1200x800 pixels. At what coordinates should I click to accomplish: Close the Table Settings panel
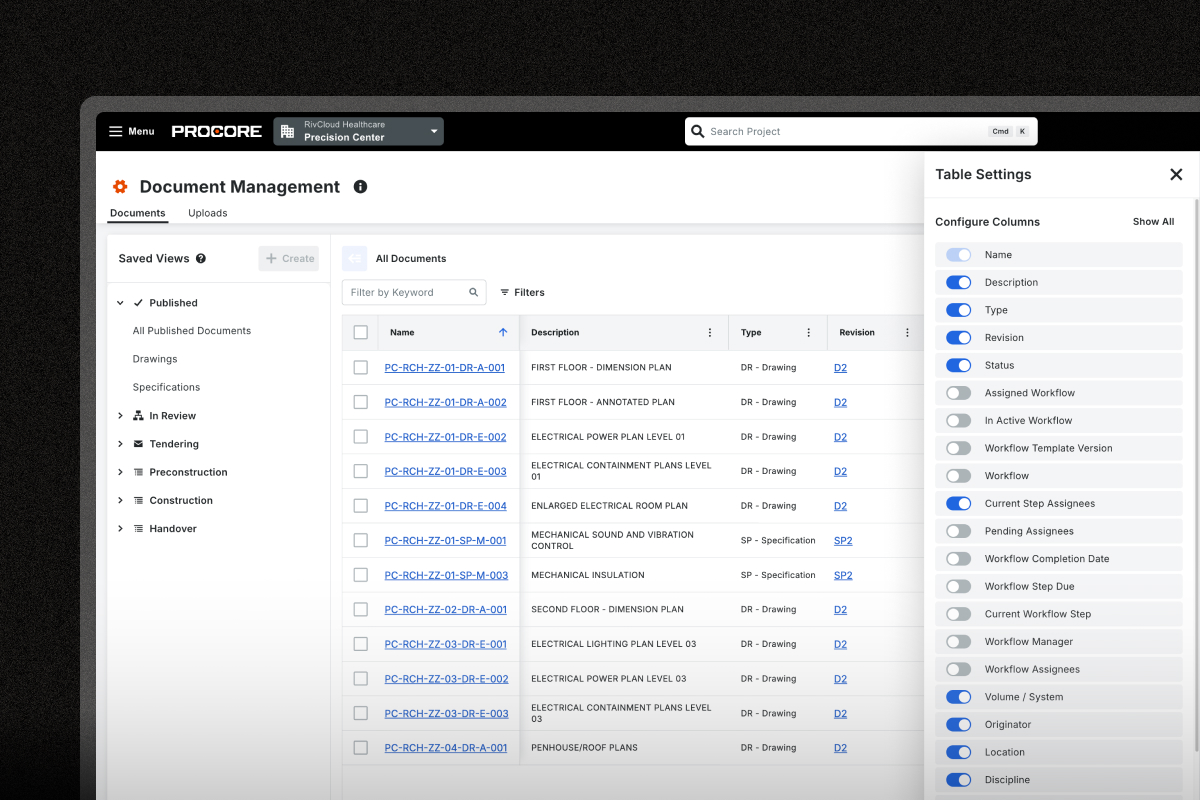click(x=1176, y=174)
